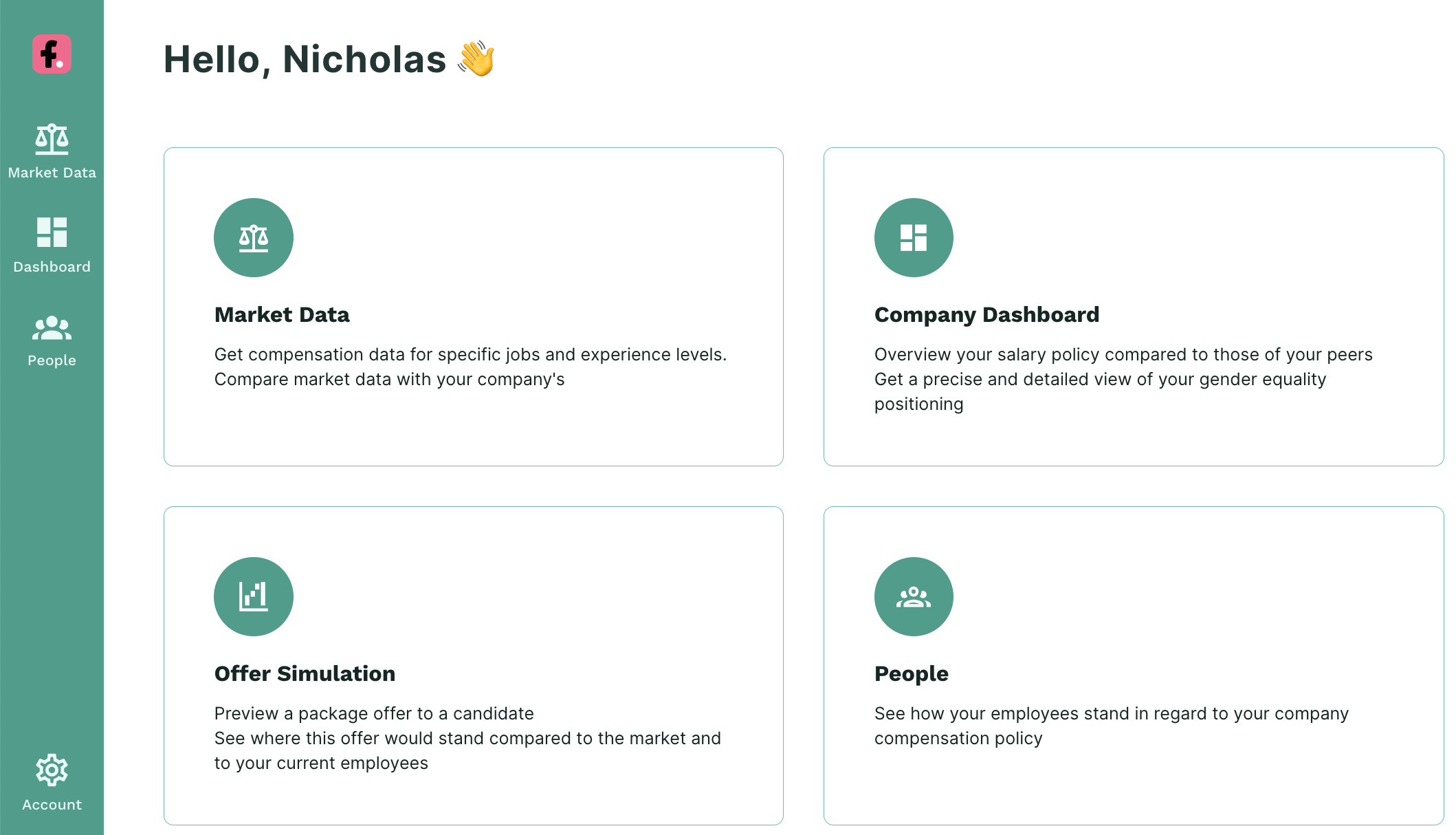
Task: Click the Figures logo at sidebar top
Action: pos(52,54)
